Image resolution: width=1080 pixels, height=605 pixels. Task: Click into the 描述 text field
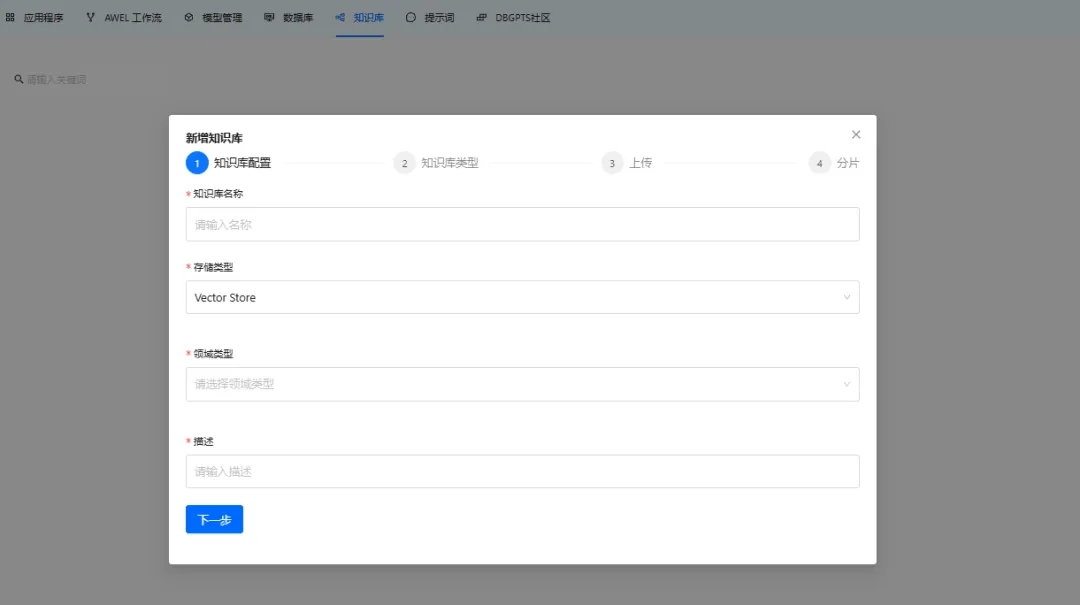521,471
